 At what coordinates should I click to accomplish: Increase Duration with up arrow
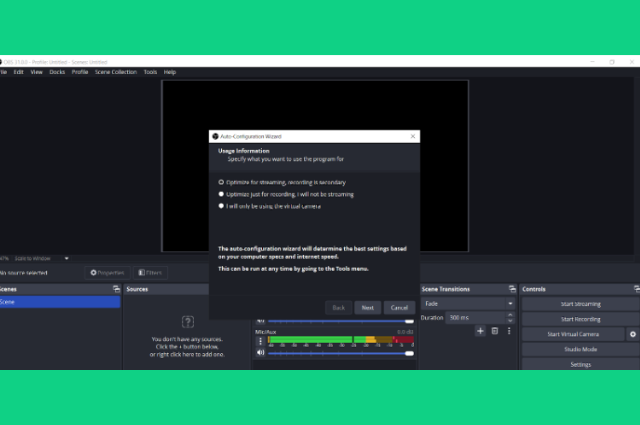point(510,315)
